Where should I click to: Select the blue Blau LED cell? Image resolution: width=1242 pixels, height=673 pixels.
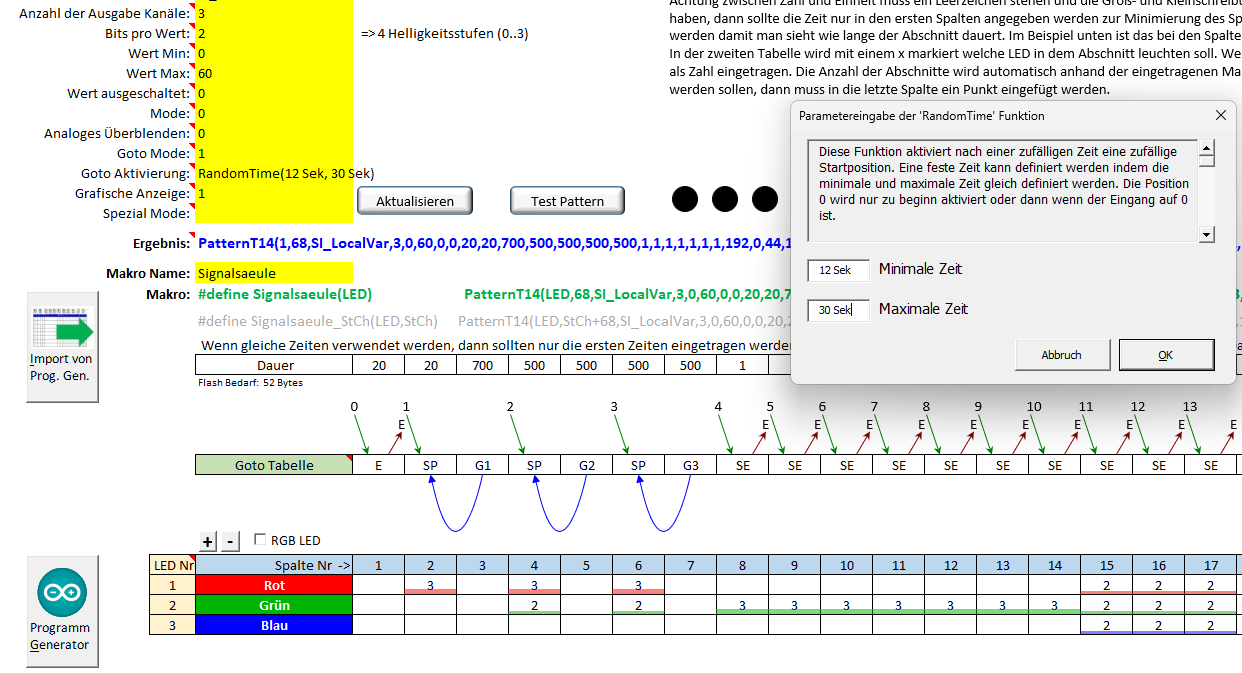coord(274,625)
